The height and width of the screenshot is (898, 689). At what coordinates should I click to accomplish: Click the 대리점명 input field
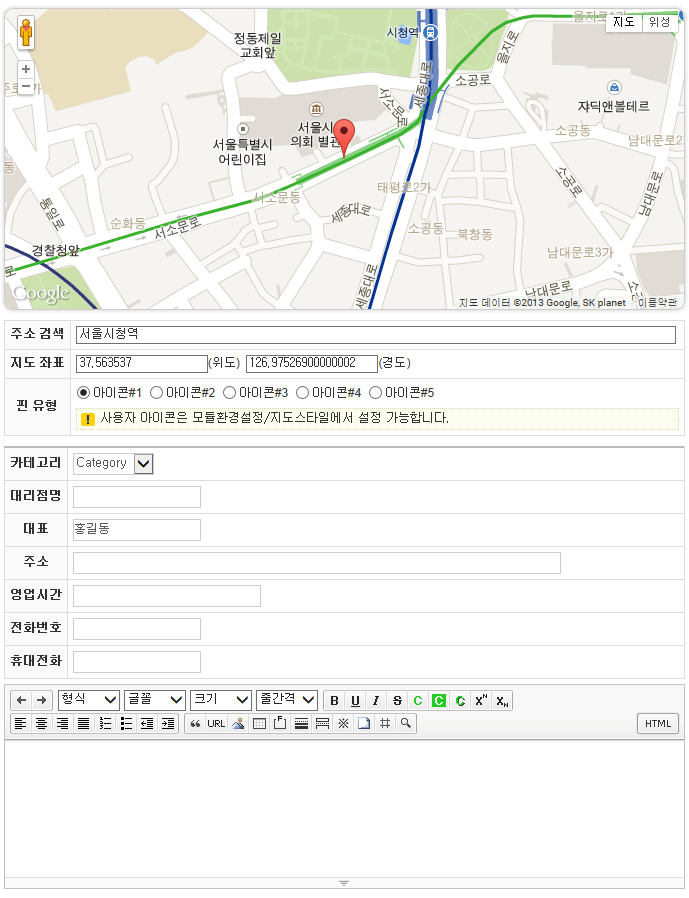pos(137,497)
